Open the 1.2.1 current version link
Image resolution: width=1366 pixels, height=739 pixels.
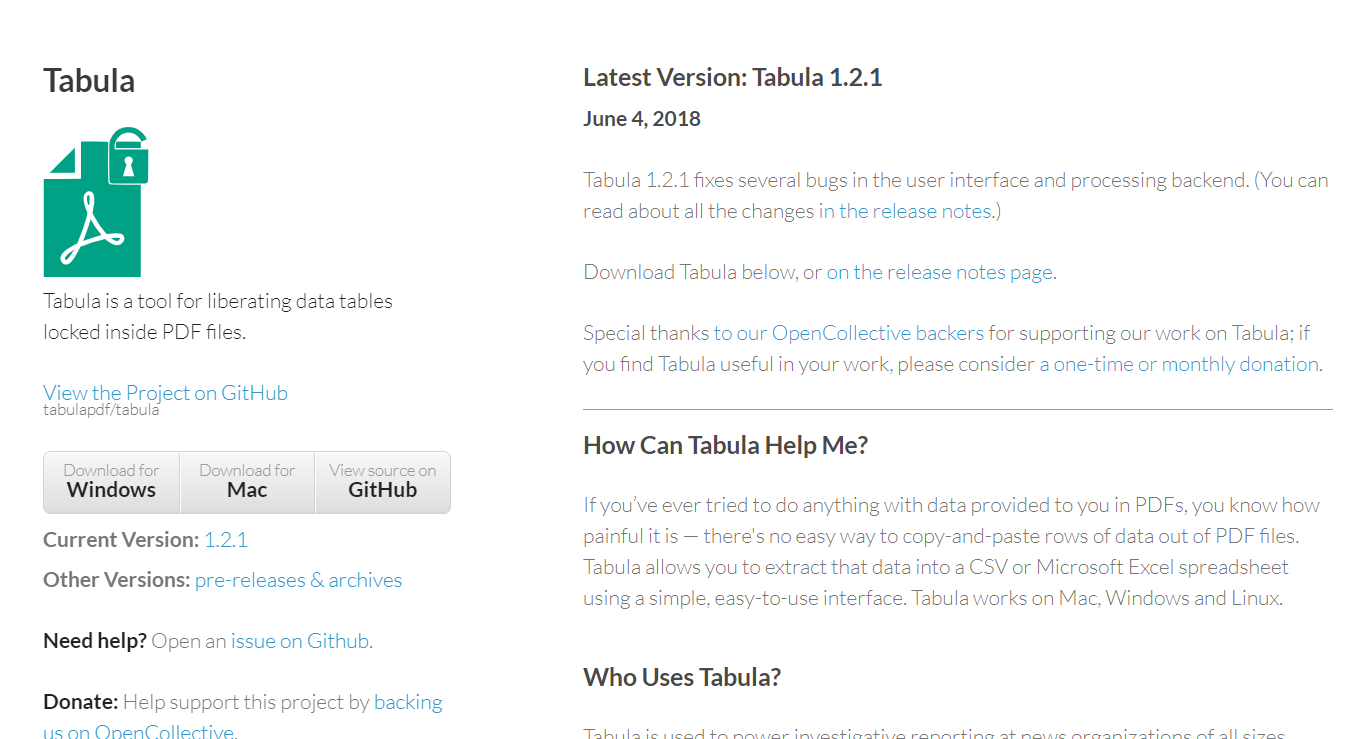pos(226,540)
